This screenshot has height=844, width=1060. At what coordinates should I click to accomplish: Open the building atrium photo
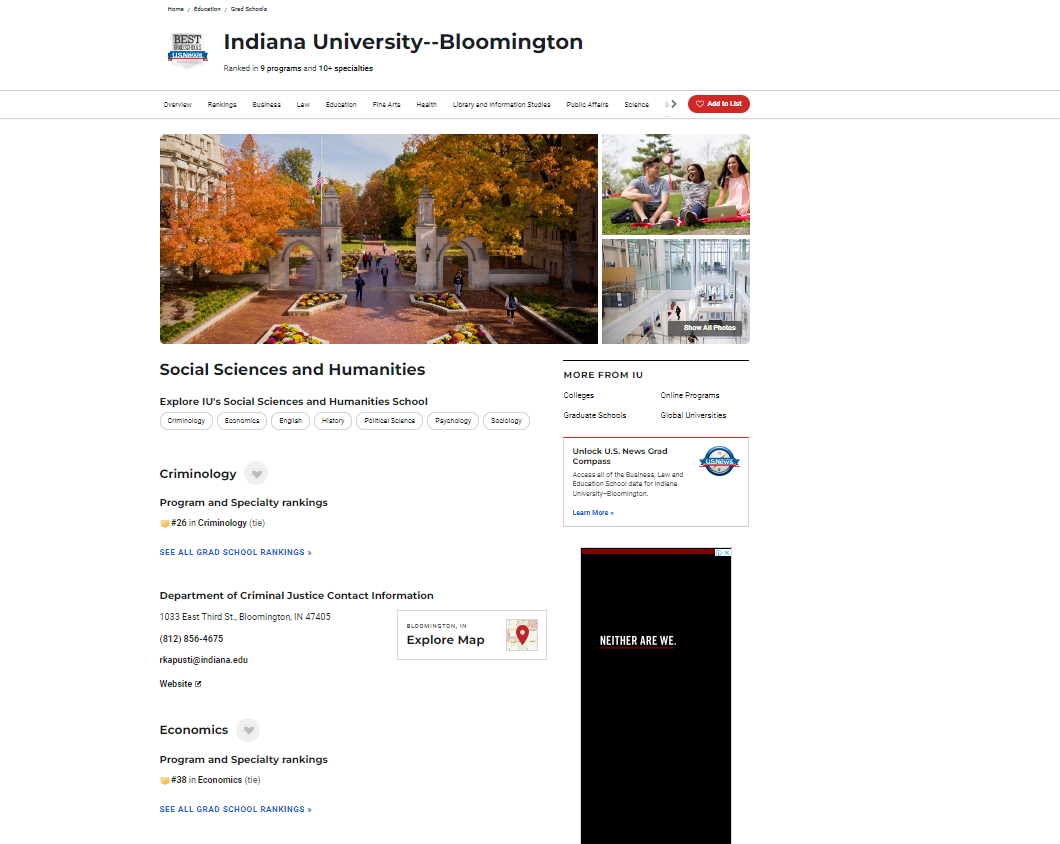[675, 291]
